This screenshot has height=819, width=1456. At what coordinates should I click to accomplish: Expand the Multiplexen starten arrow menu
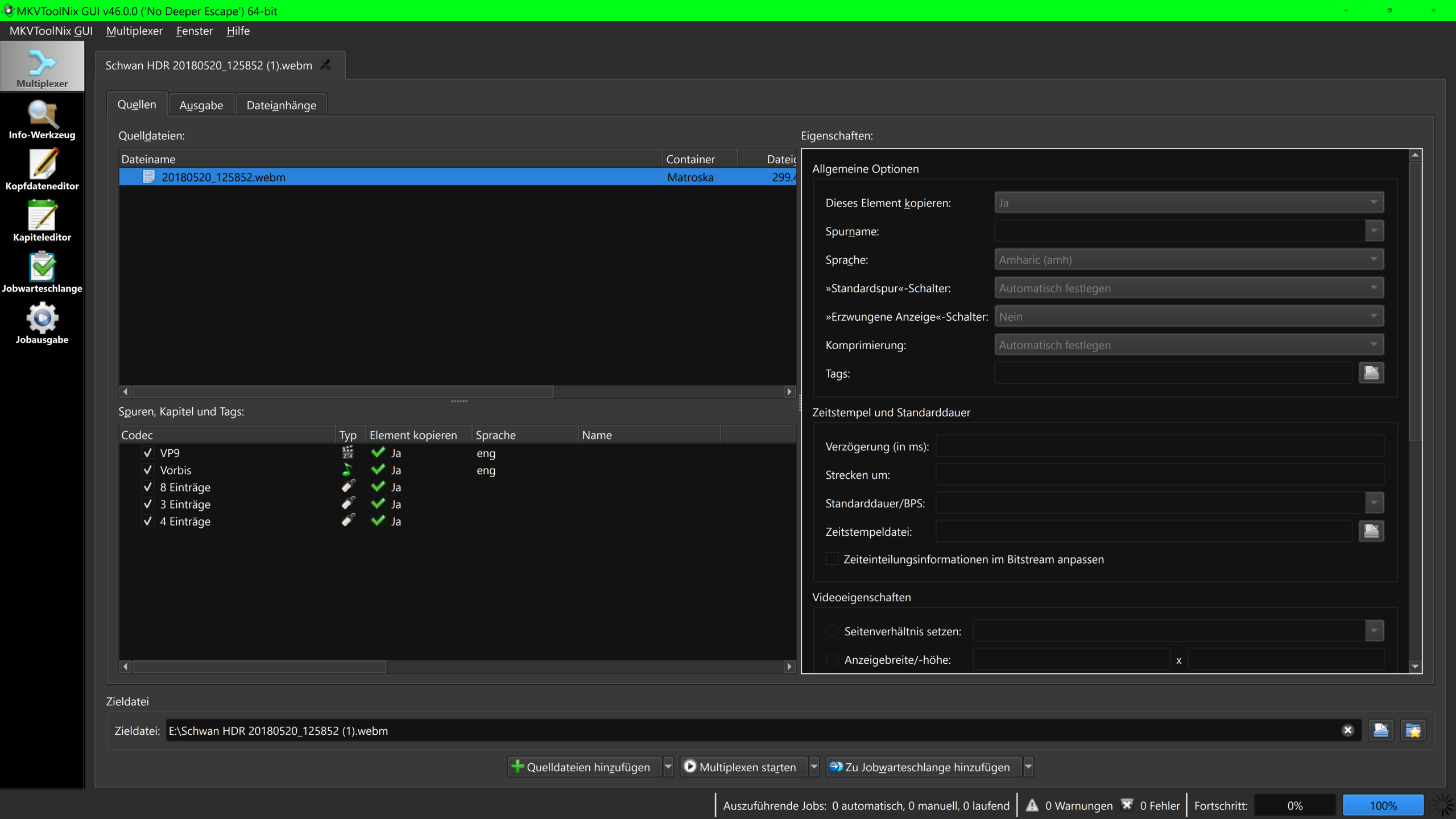coord(814,767)
